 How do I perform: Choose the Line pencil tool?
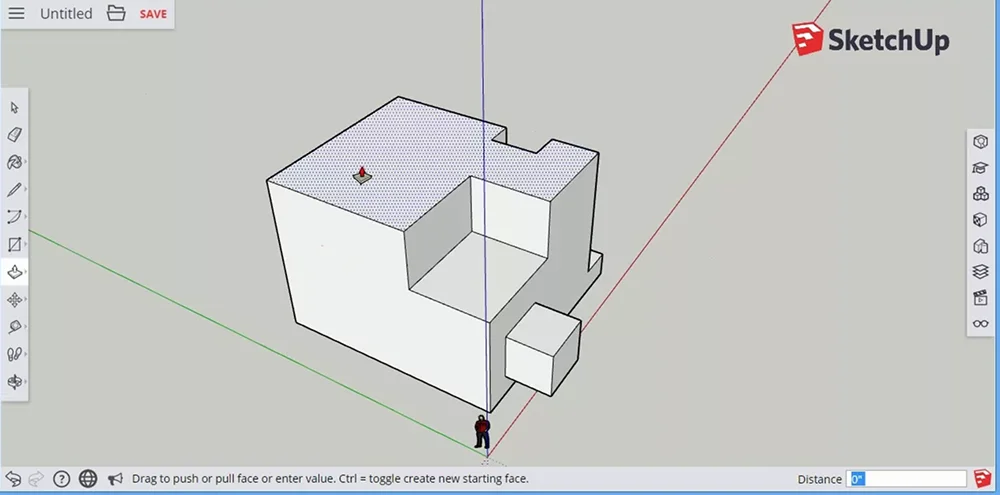tap(14, 189)
